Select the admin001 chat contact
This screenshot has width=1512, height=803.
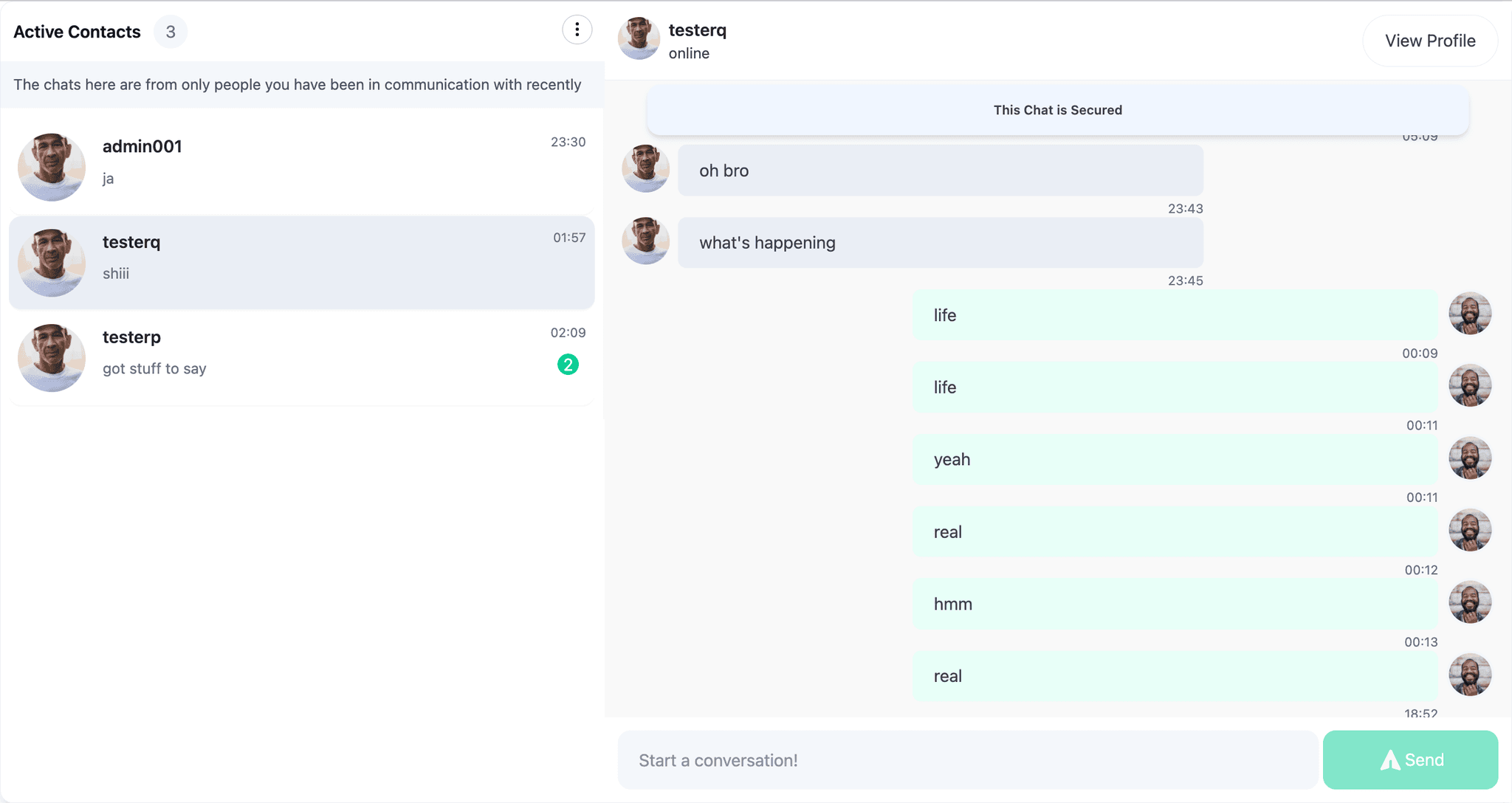pos(301,164)
